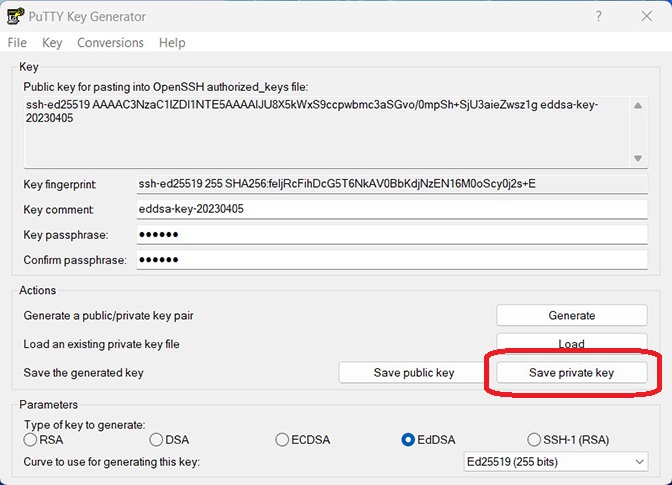Click the public key box scroll up arrow
Viewport: 672px width, 485px height.
coord(638,105)
